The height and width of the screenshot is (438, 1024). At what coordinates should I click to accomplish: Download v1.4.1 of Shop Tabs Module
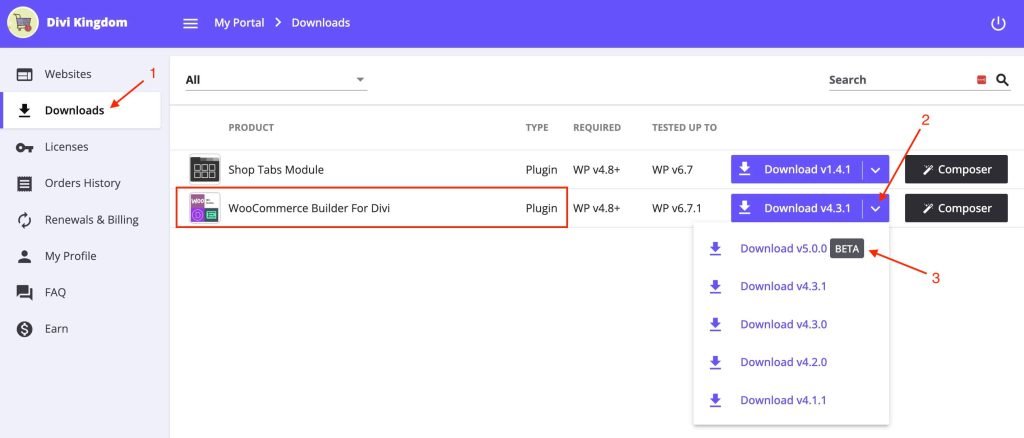click(x=797, y=170)
